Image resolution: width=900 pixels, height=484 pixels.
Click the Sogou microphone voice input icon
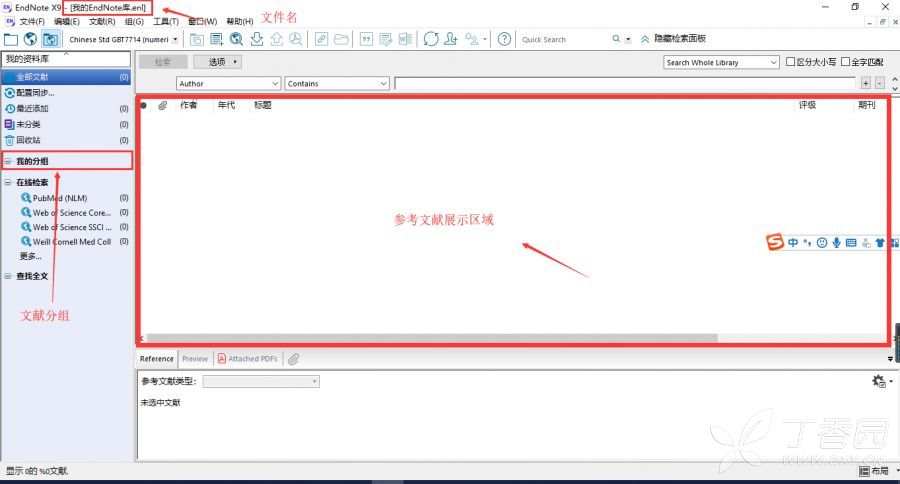(836, 243)
